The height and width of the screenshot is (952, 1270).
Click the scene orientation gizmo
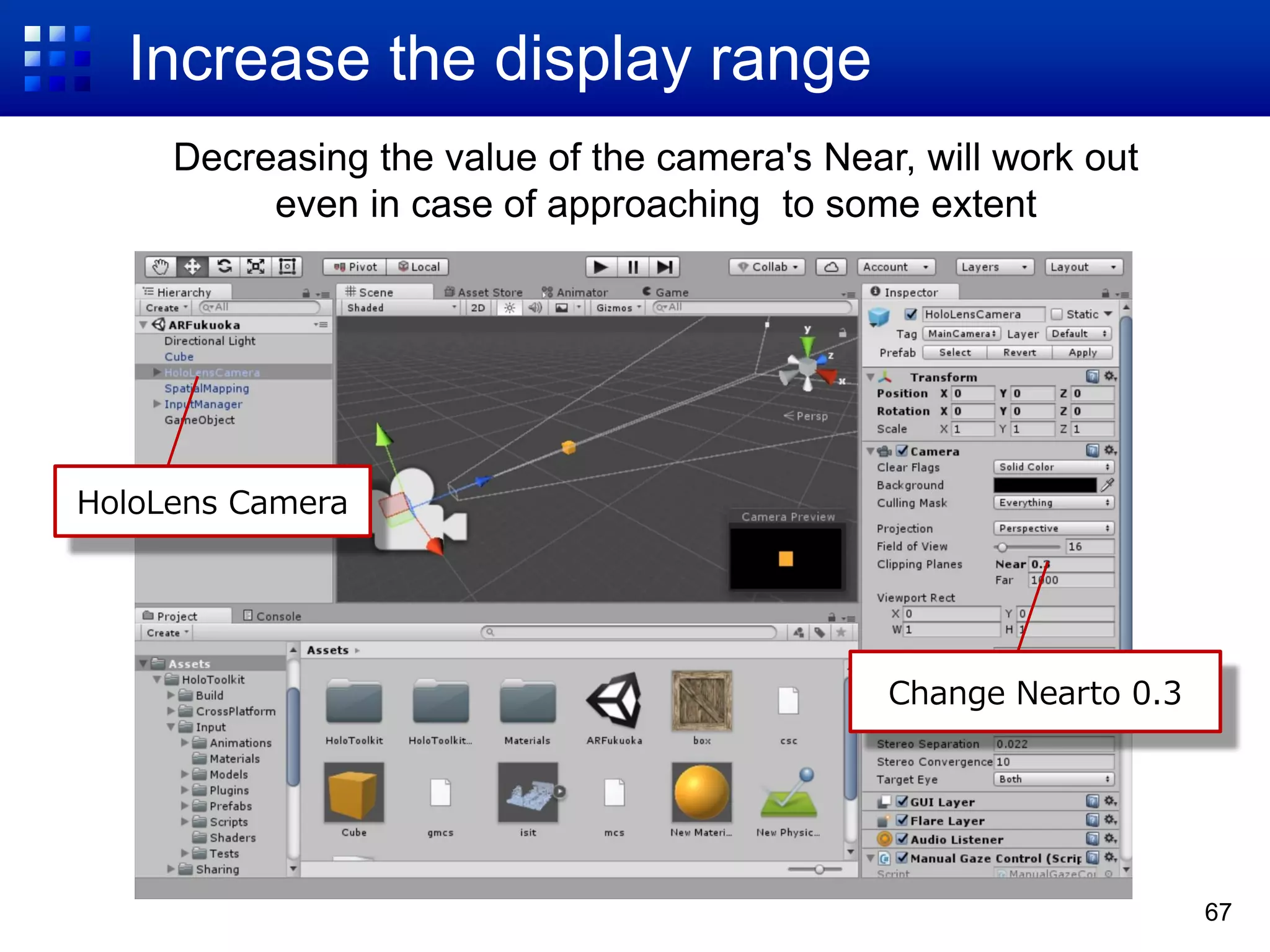[807, 366]
